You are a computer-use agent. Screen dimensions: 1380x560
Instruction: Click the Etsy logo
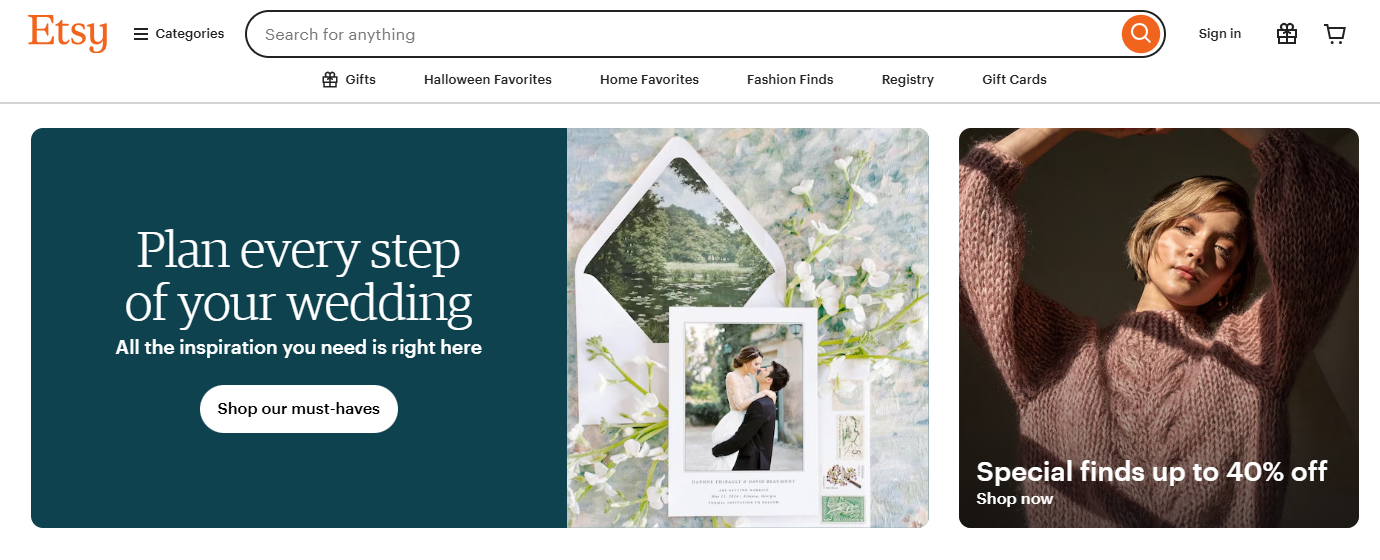coord(68,33)
